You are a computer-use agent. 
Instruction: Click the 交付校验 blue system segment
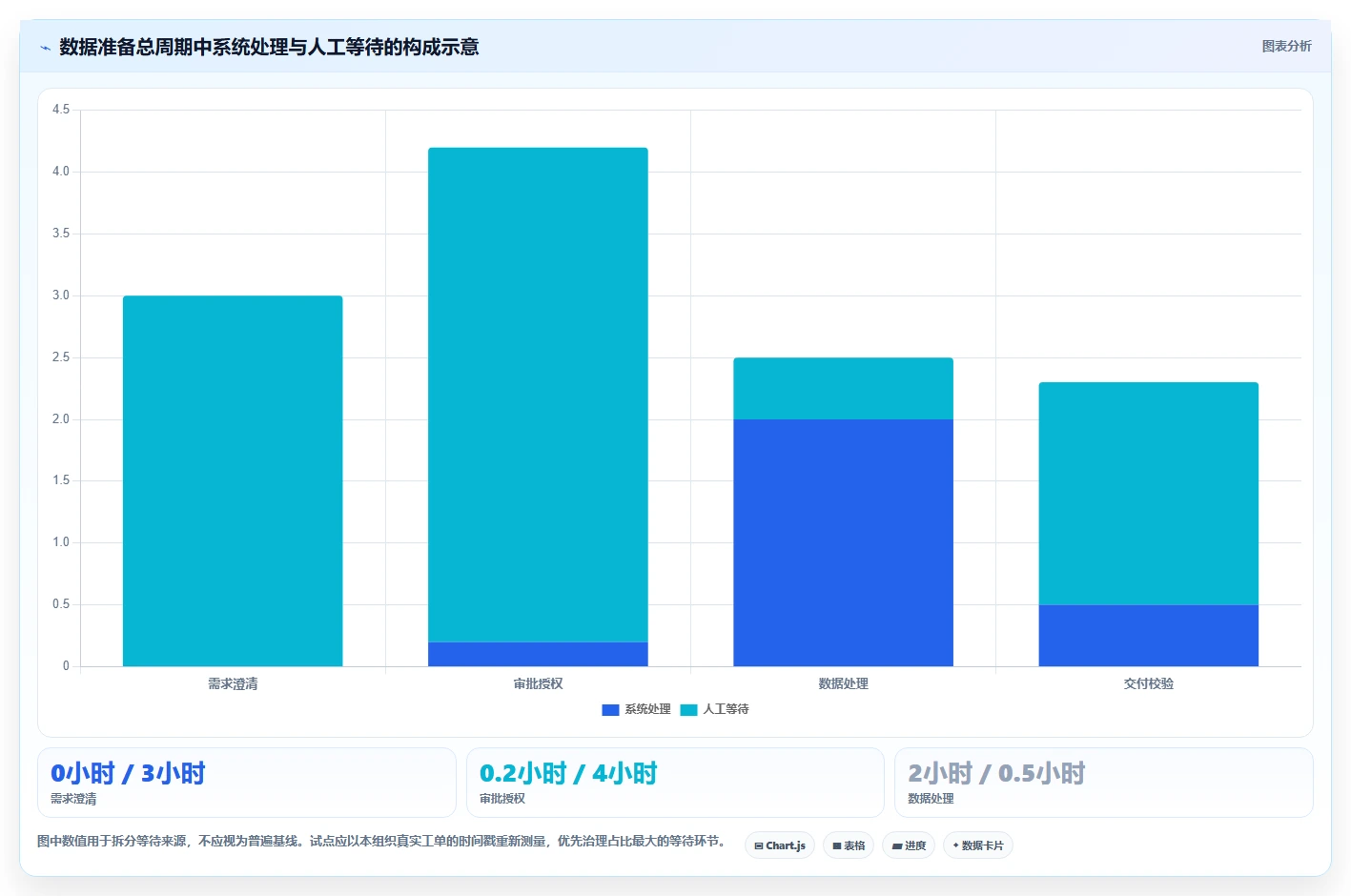tap(1148, 636)
